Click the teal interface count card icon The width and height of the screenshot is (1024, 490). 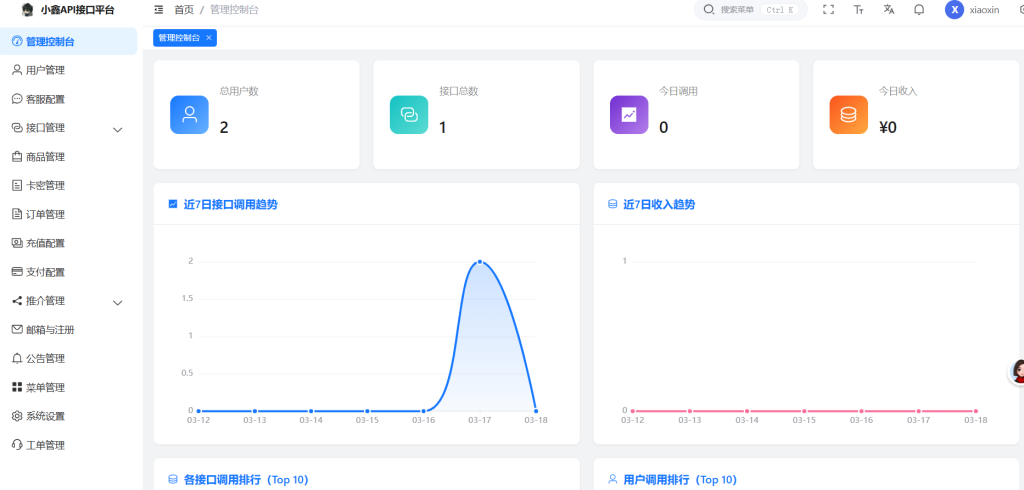(x=409, y=115)
